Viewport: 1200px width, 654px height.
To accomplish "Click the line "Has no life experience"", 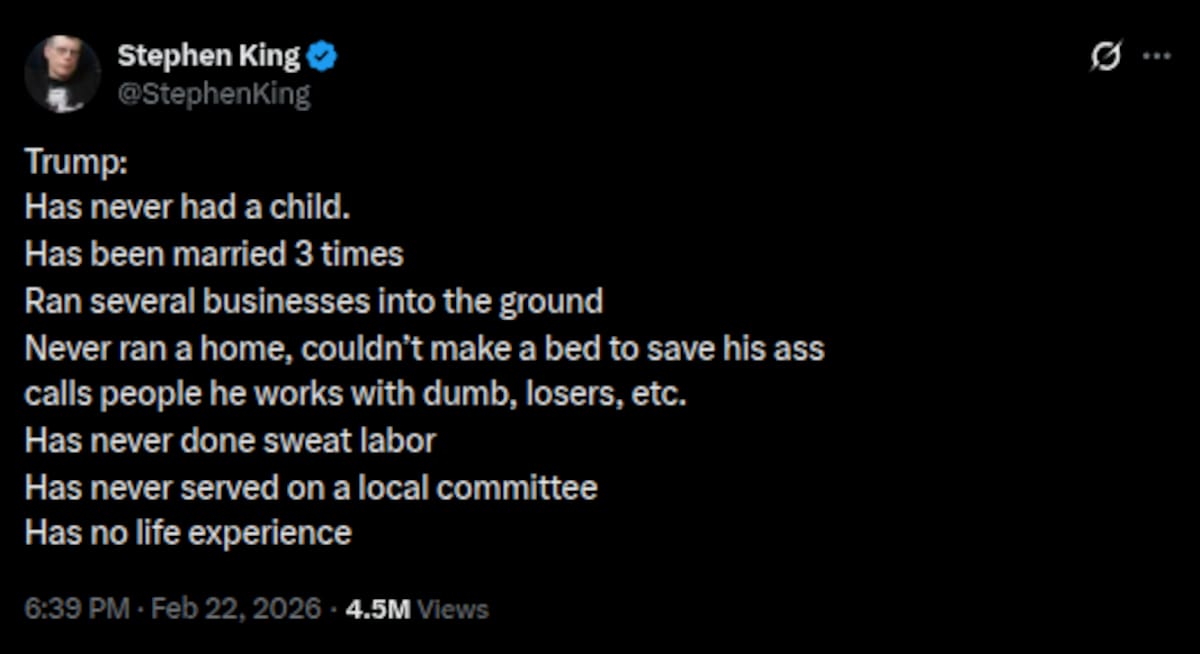I will pyautogui.click(x=188, y=532).
